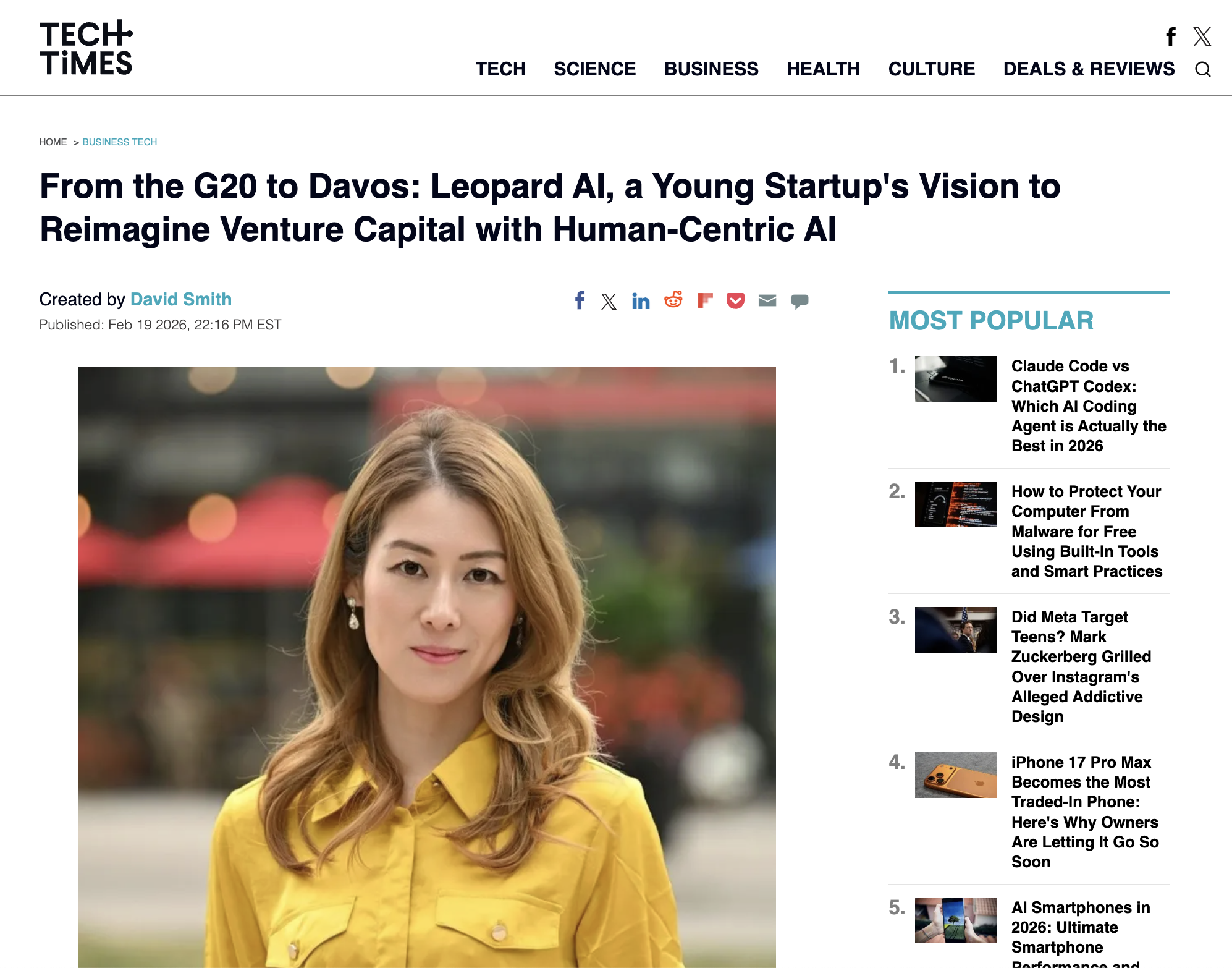Open DEALS & REVIEWS menu
This screenshot has width=1232, height=968.
[1089, 69]
